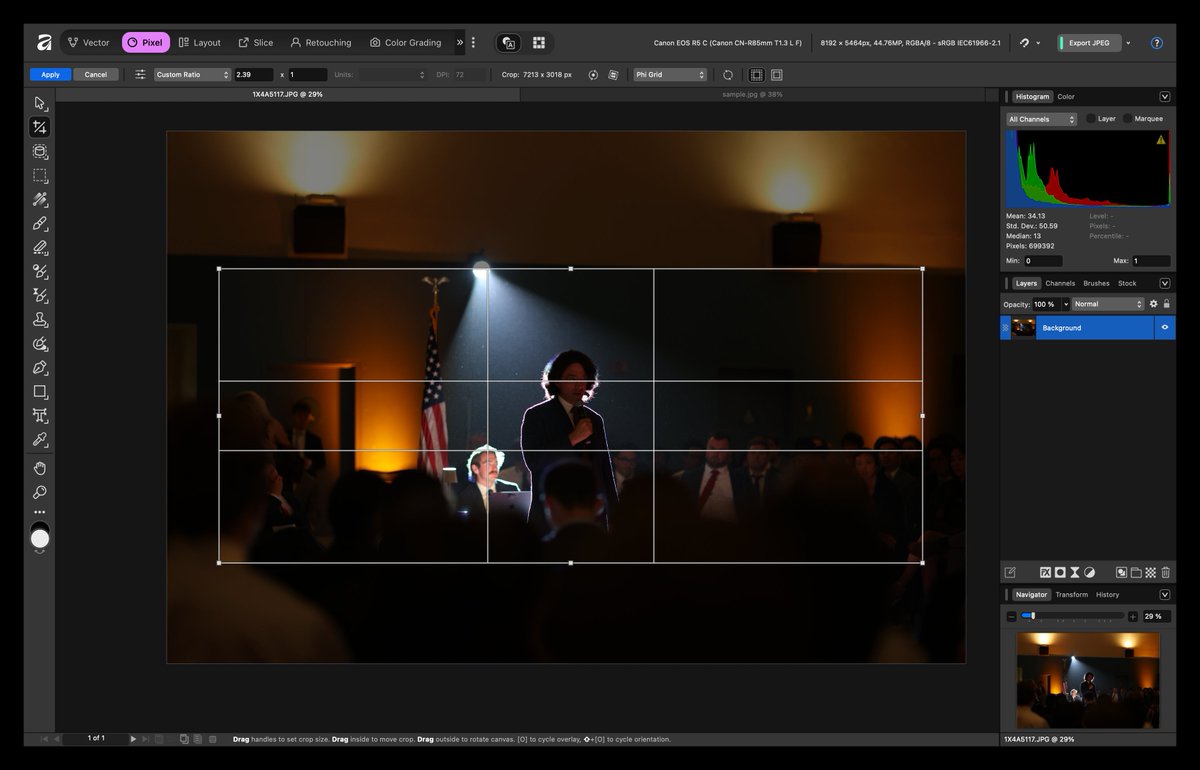
Task: Enable the Marquee histogram checkbox
Action: point(1127,119)
